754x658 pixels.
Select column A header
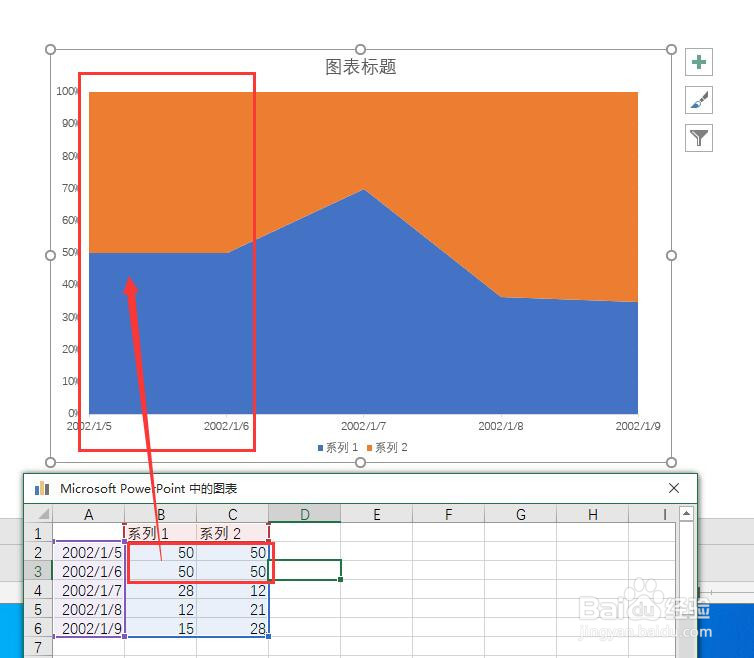88,514
